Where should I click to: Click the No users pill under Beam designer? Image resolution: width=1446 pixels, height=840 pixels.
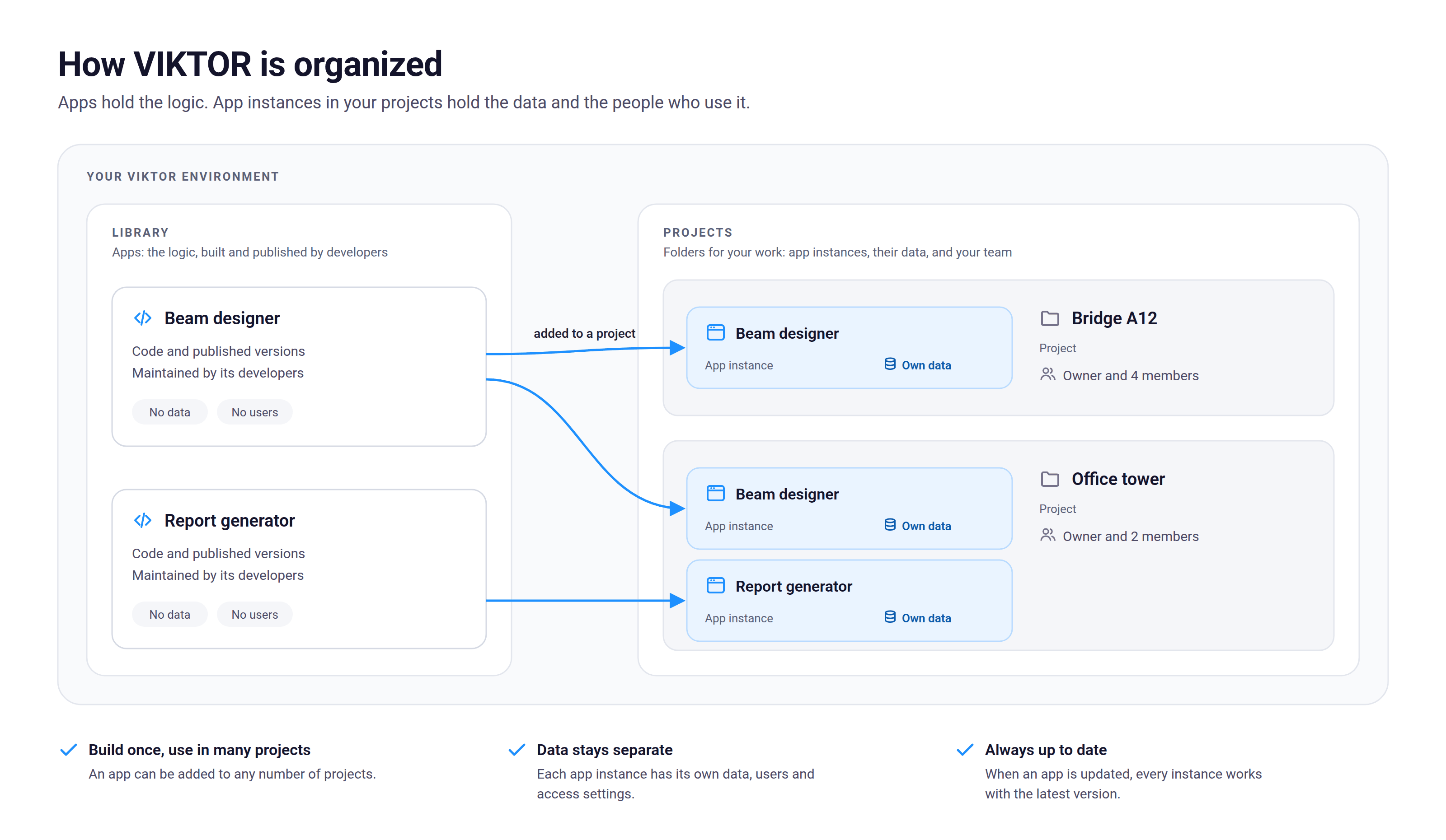click(x=255, y=412)
